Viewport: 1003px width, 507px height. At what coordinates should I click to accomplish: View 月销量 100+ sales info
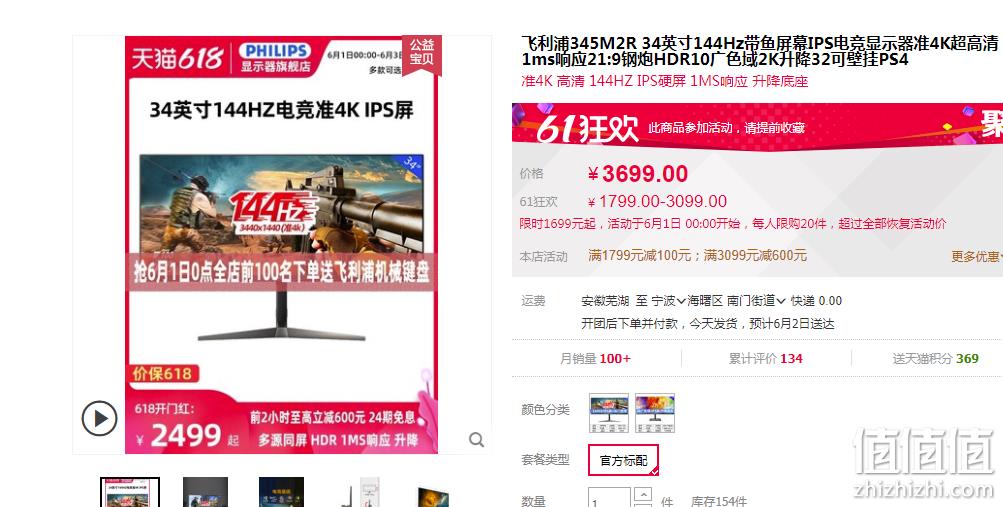coord(596,359)
